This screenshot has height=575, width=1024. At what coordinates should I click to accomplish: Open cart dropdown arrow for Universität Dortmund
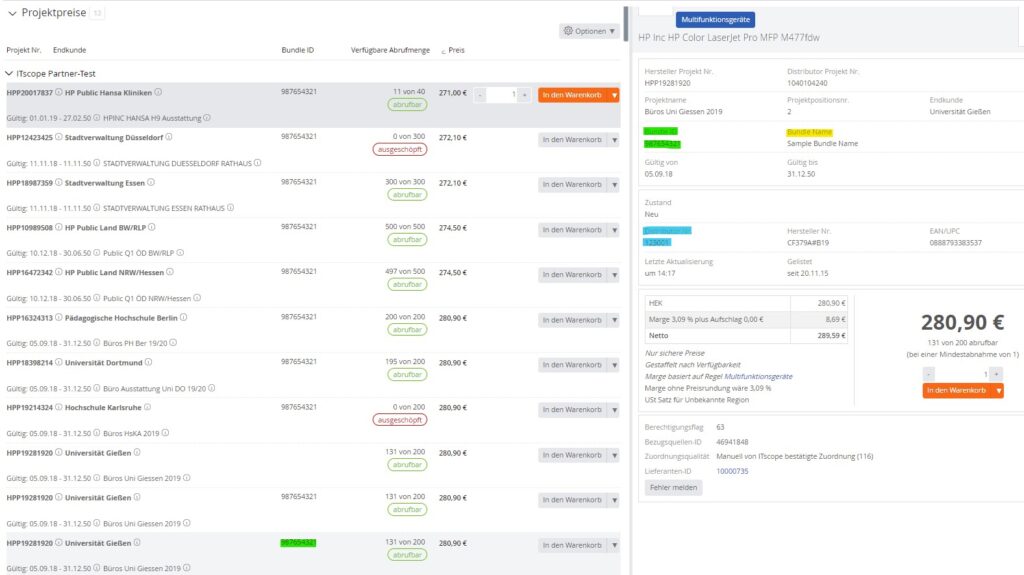[615, 365]
